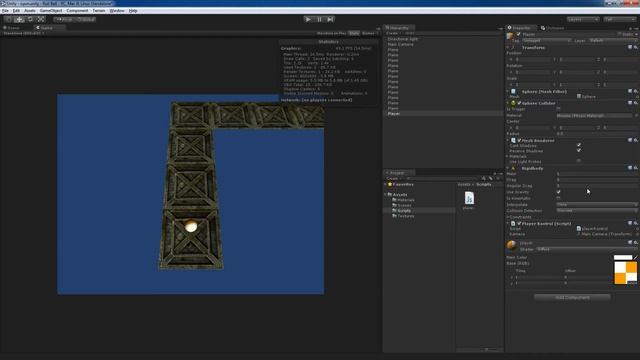Image resolution: width=640 pixels, height=360 pixels.
Task: Toggle the Stats button in Game view
Action: pyautogui.click(x=354, y=33)
